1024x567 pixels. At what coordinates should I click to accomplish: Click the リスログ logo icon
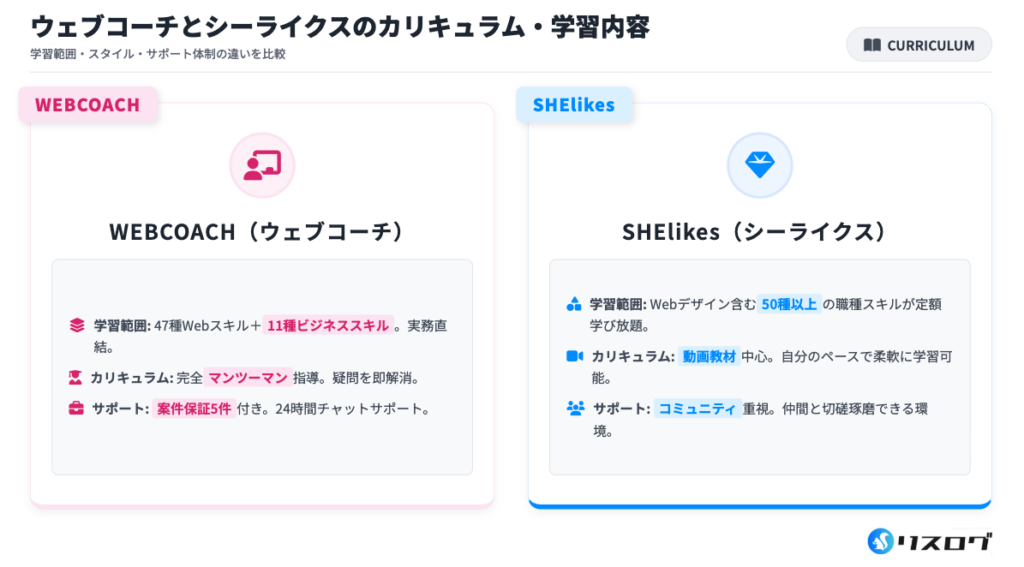(x=880, y=541)
